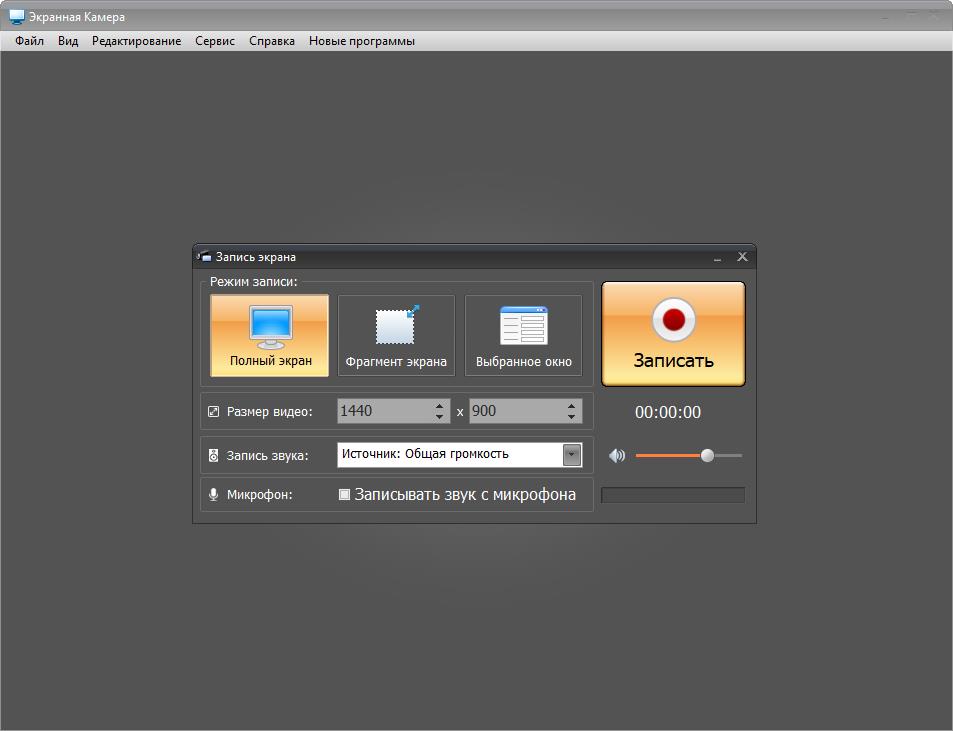Open the Редактирование menu

[137, 41]
